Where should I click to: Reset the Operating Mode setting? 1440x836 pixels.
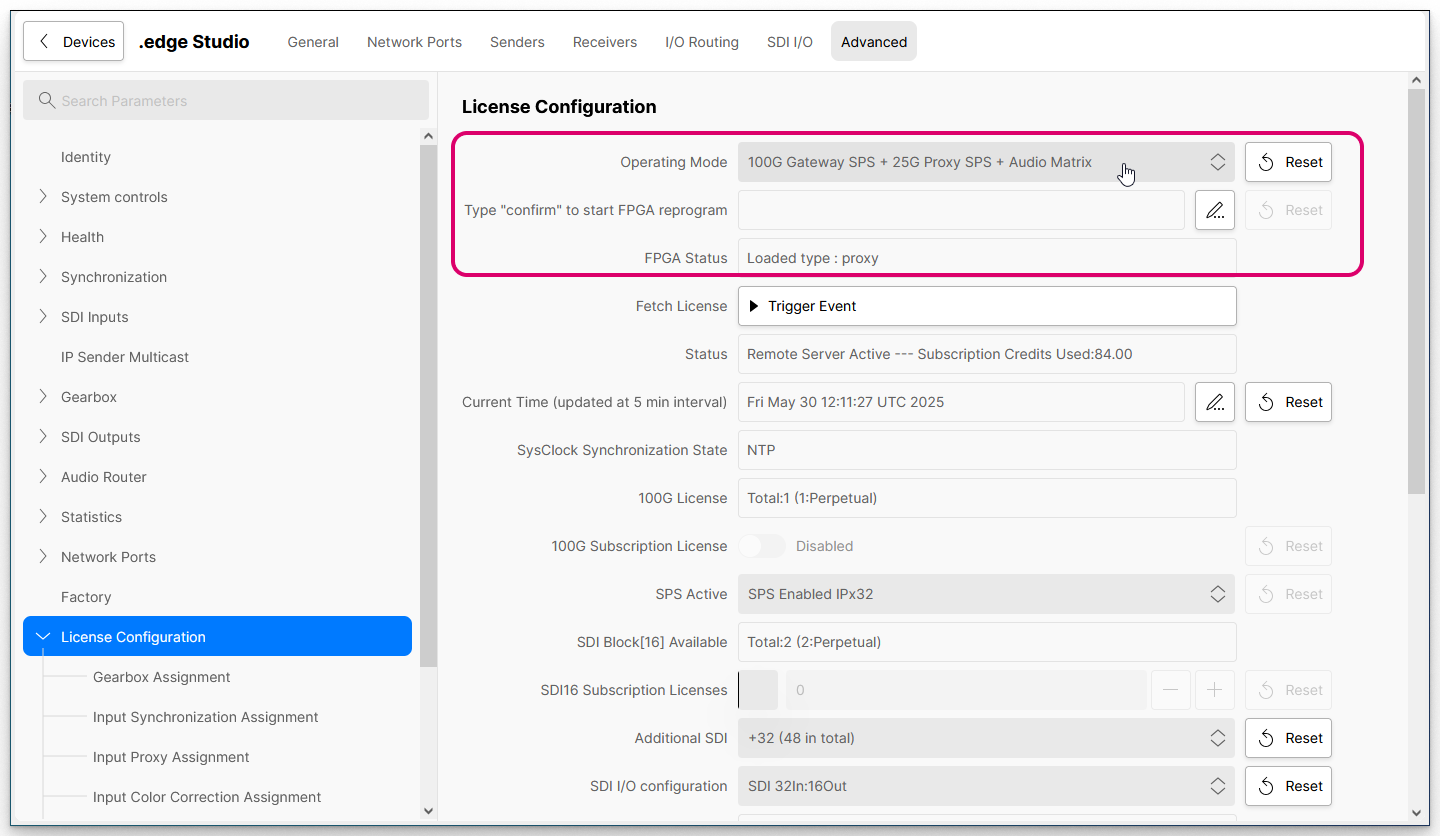point(1288,162)
